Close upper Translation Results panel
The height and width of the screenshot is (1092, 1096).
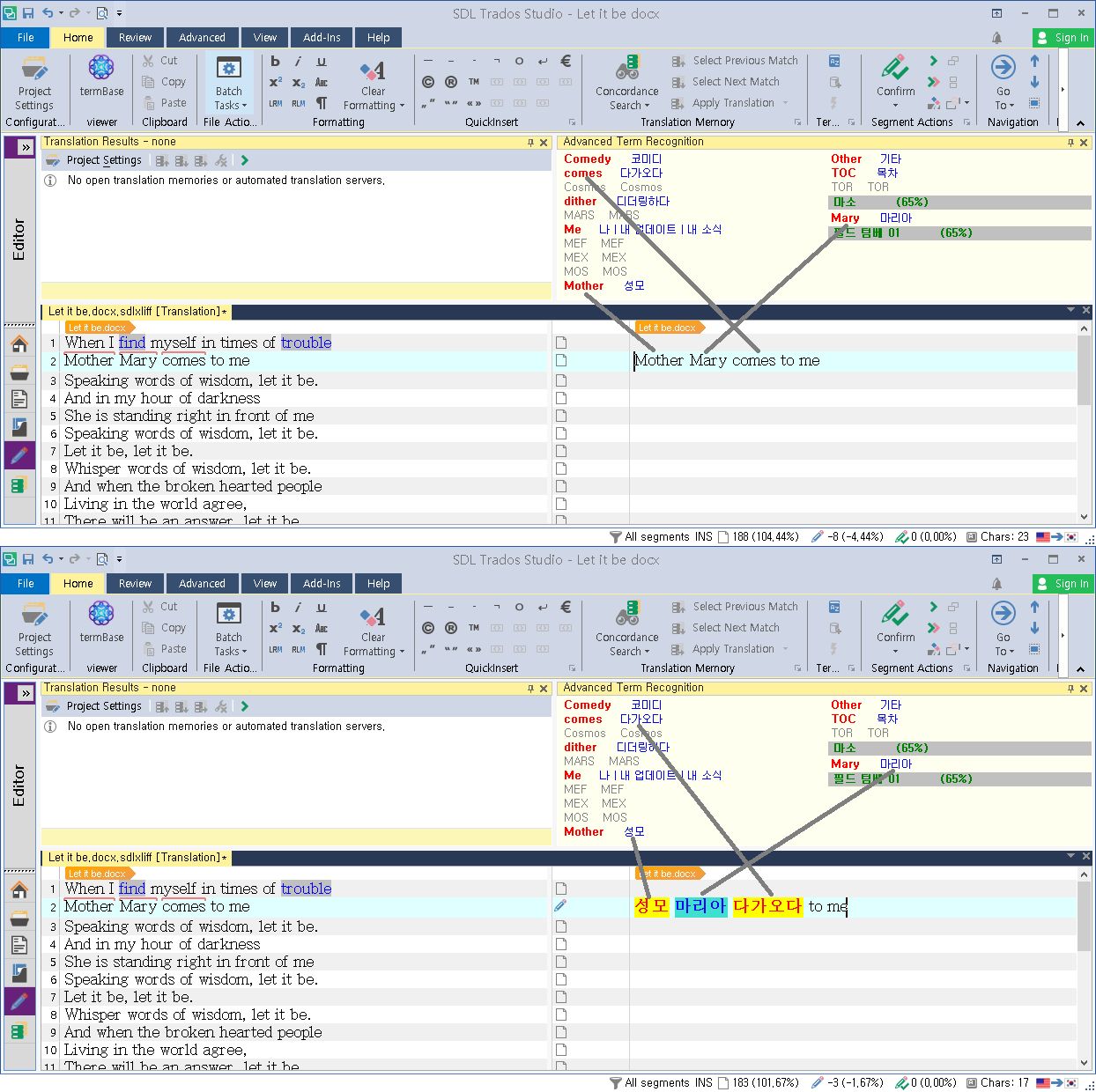coord(544,142)
